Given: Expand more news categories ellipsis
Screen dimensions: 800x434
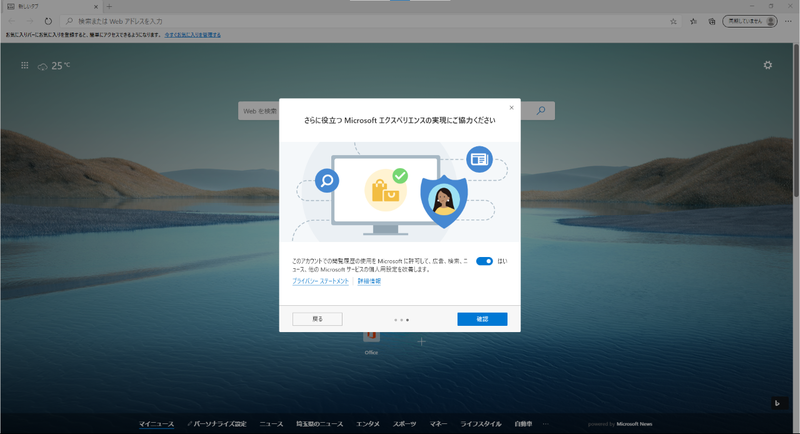Looking at the screenshot, I should coord(546,424).
